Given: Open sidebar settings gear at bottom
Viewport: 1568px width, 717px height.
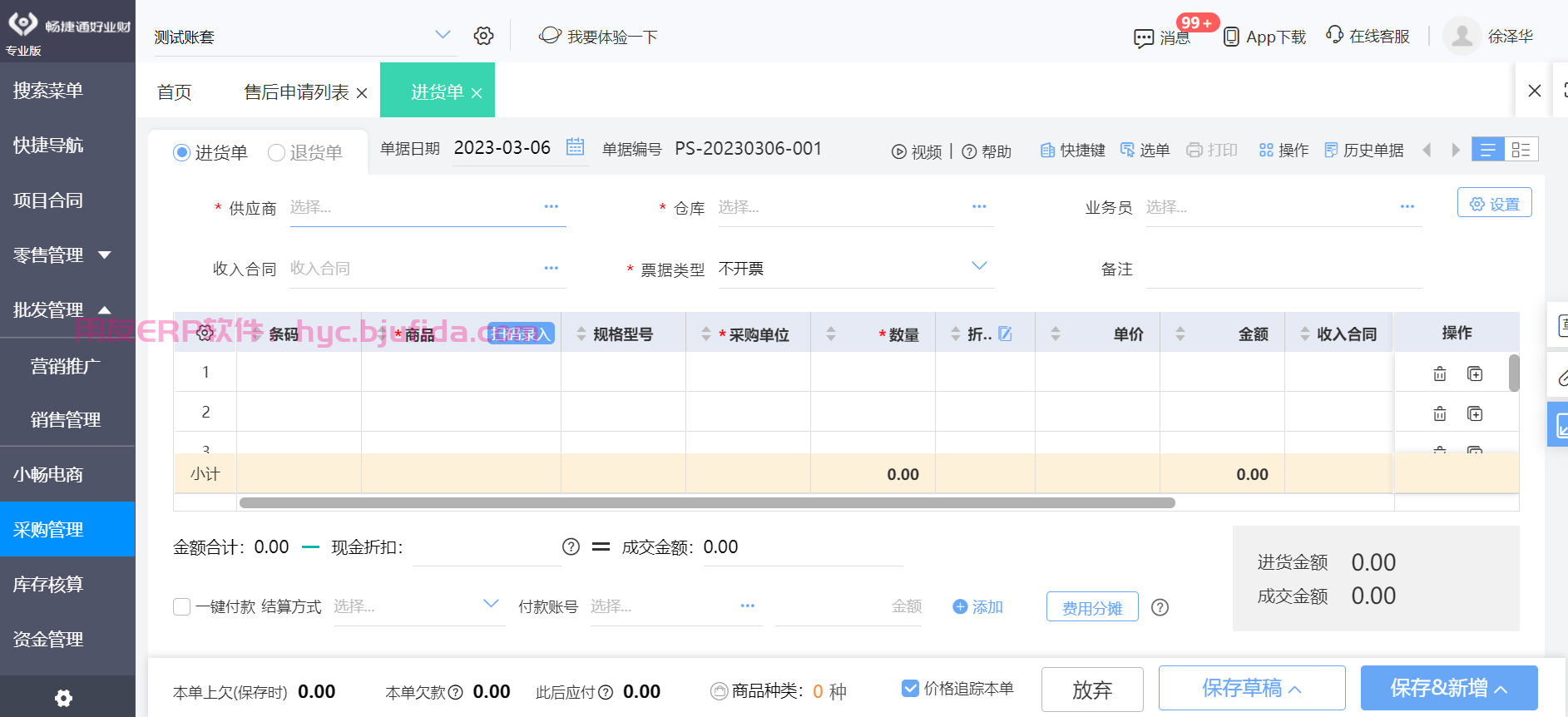Looking at the screenshot, I should 63,698.
